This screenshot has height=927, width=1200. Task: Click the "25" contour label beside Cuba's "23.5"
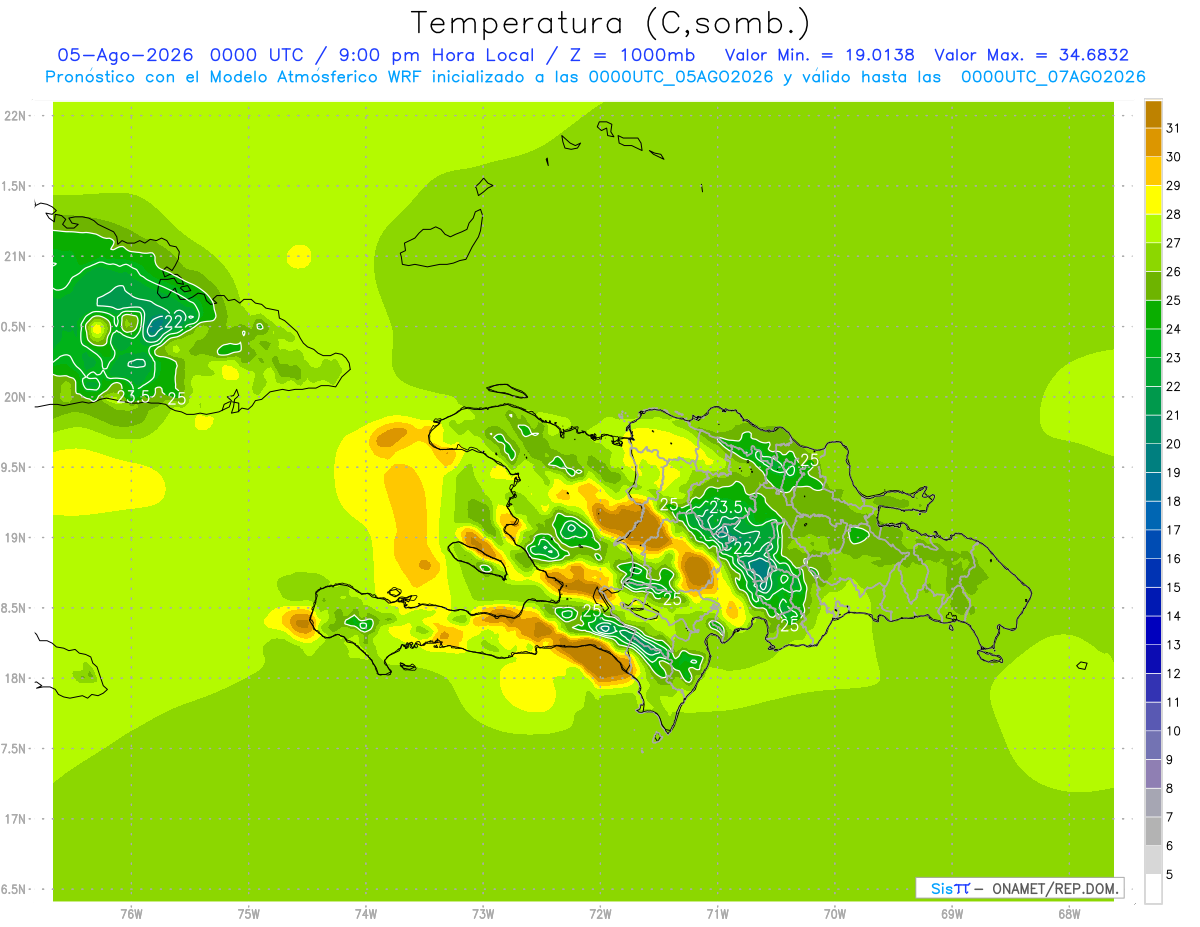178,398
